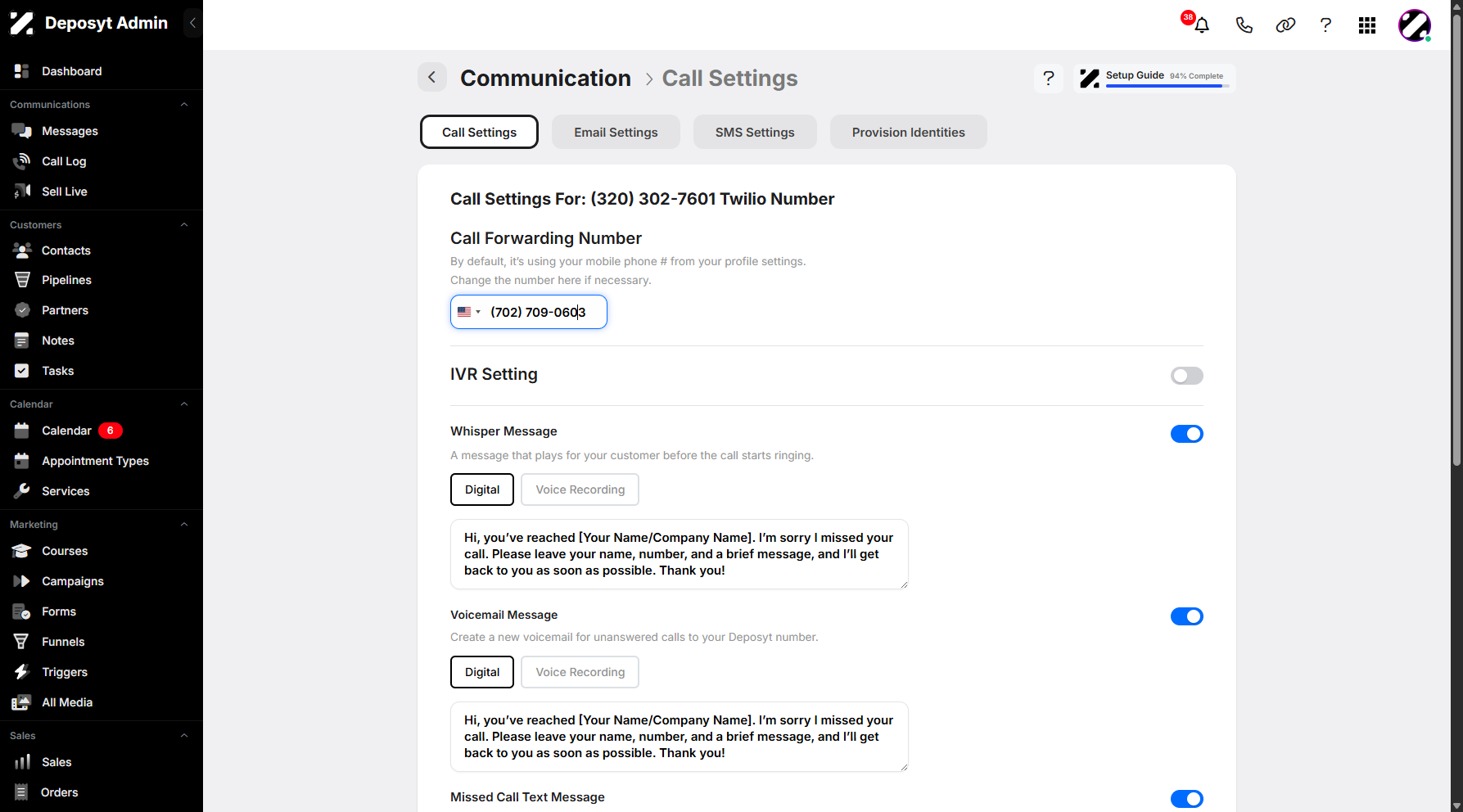Disable the Whisper Message toggle
Viewport: 1463px width, 812px height.
coord(1186,434)
